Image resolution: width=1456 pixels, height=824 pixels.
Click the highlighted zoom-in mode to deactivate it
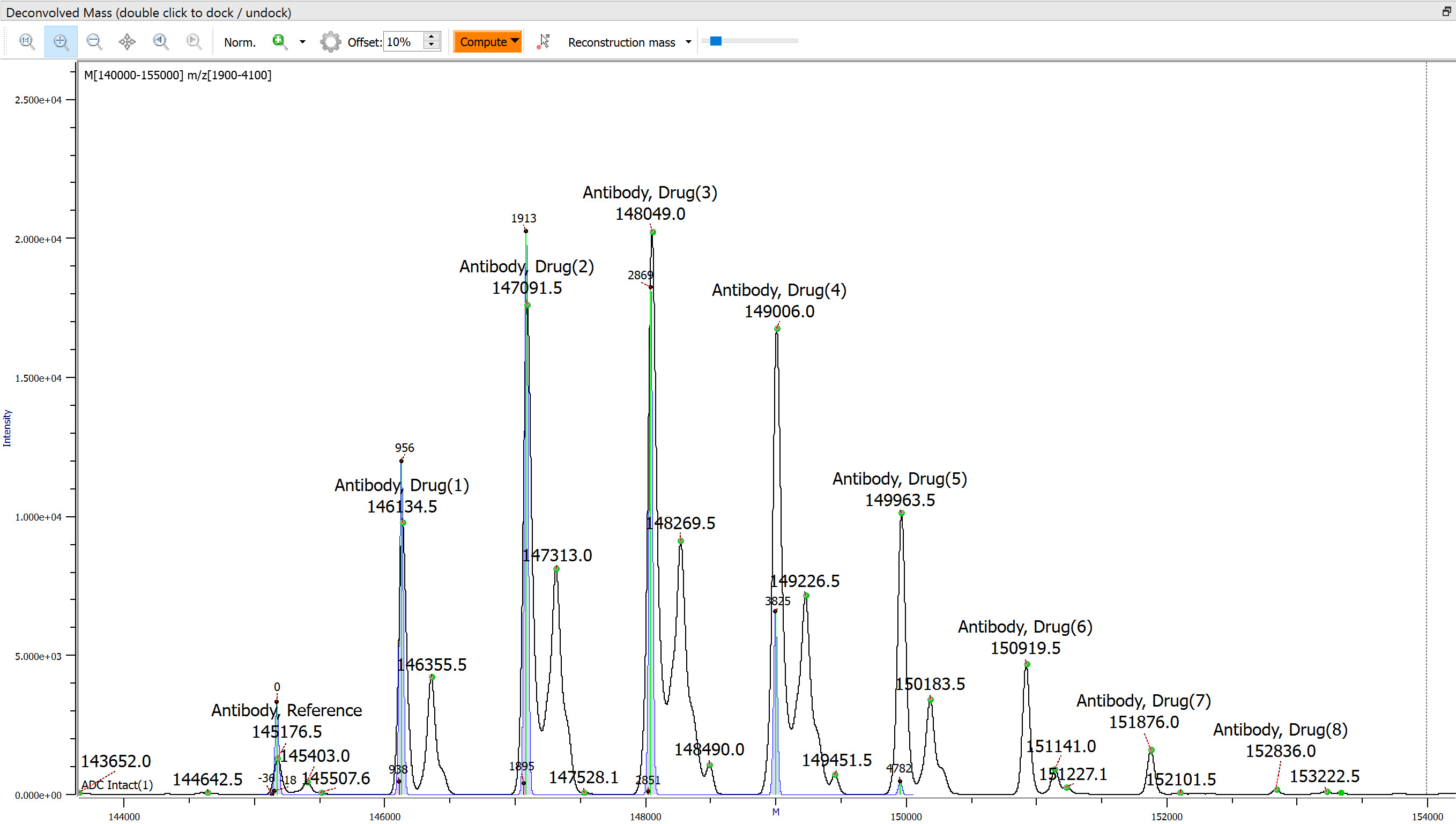61,41
